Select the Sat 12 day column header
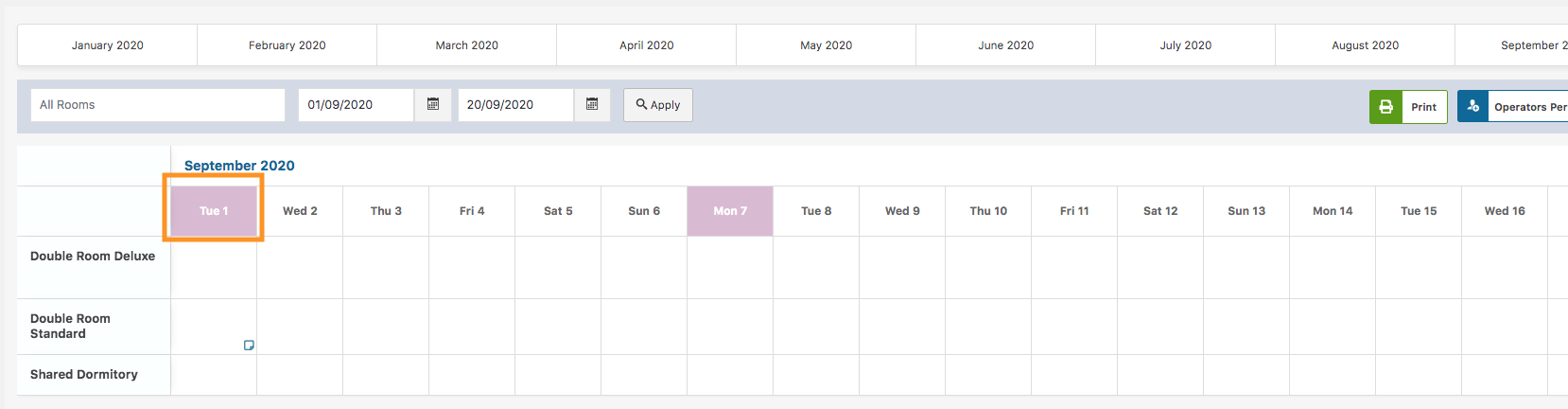This screenshot has height=409, width=1568. (x=1160, y=211)
